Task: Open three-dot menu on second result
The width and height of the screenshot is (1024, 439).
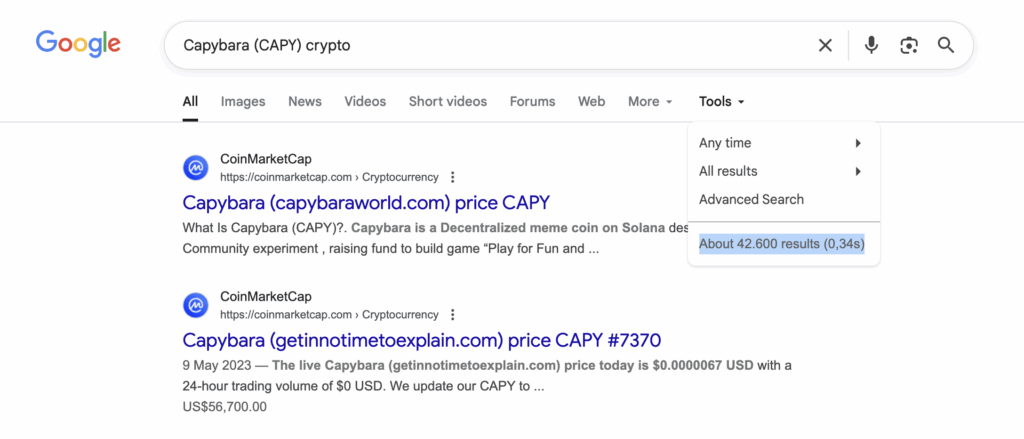Action: (453, 315)
